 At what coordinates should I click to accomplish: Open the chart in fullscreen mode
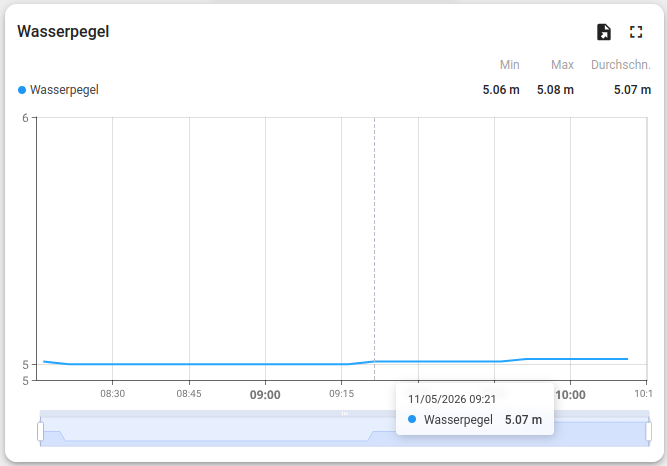pyautogui.click(x=636, y=32)
